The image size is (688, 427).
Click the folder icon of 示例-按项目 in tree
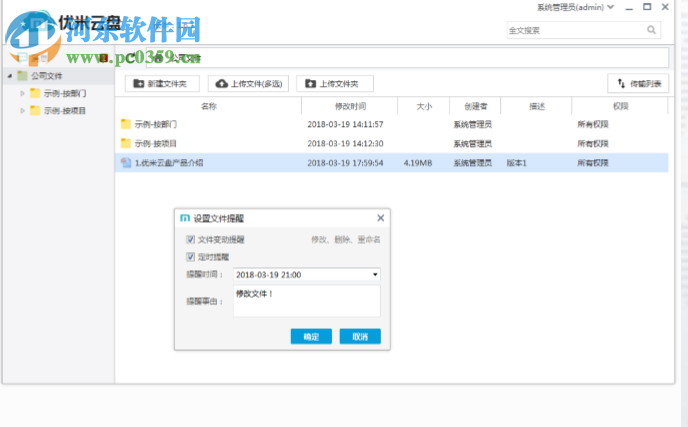(x=35, y=110)
